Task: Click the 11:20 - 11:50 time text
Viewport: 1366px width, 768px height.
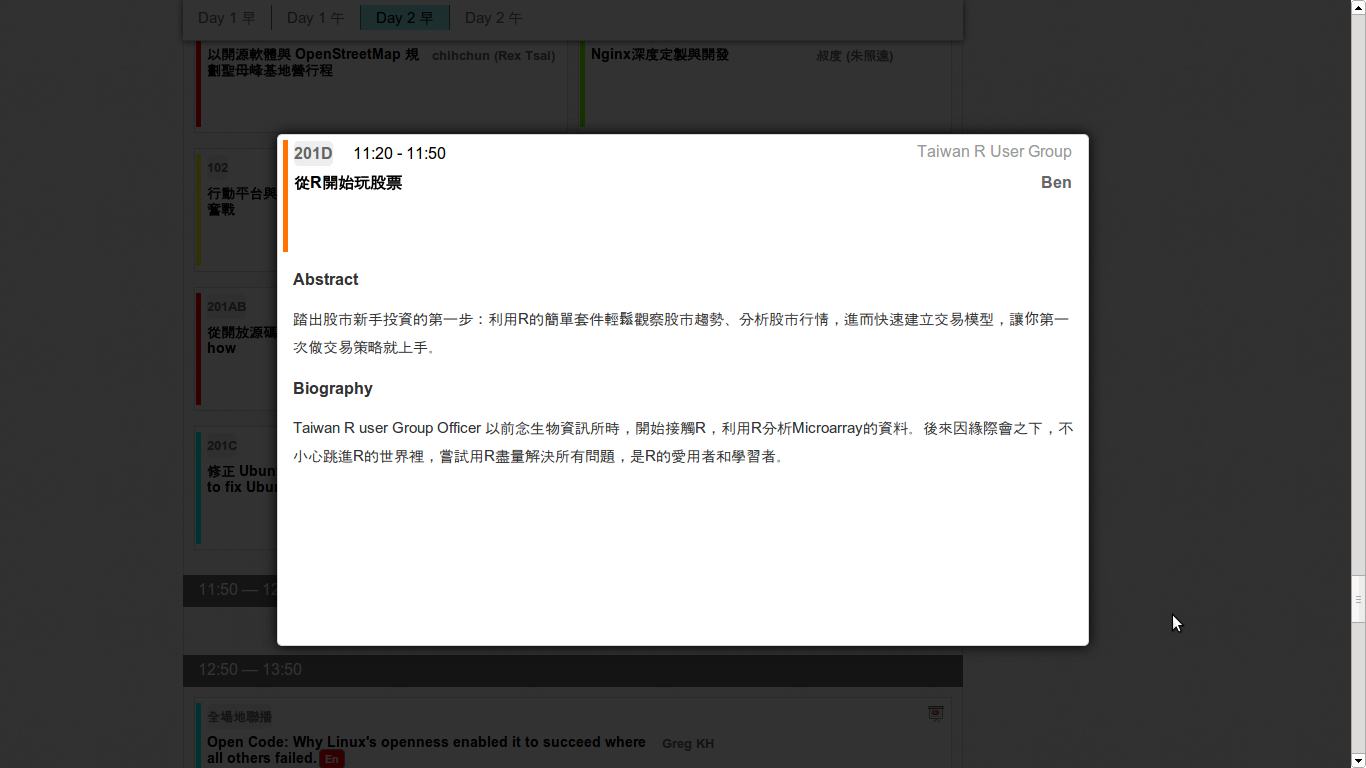Action: [399, 153]
